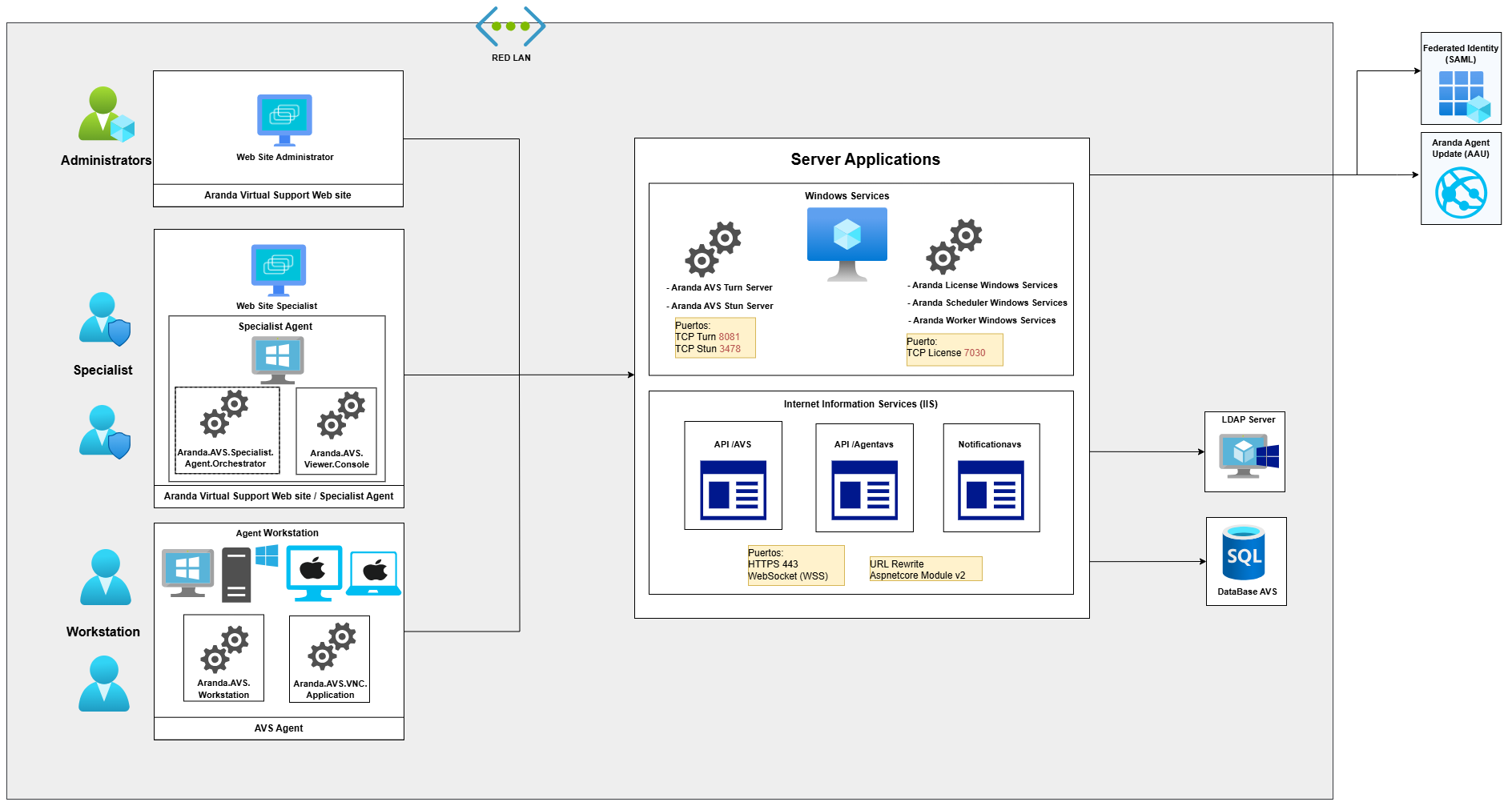Select the API /Agentavs web page icon
The height and width of the screenshot is (806, 1512).
coord(865,490)
